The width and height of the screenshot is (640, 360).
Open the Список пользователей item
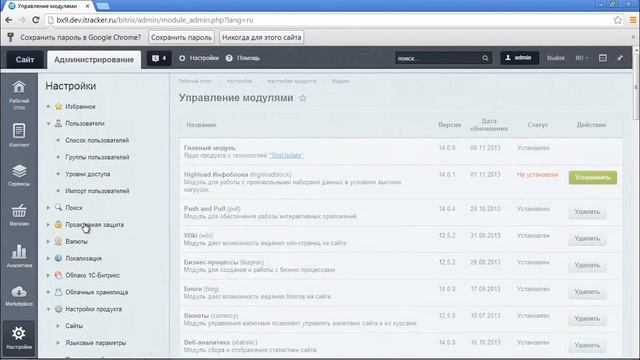click(97, 140)
